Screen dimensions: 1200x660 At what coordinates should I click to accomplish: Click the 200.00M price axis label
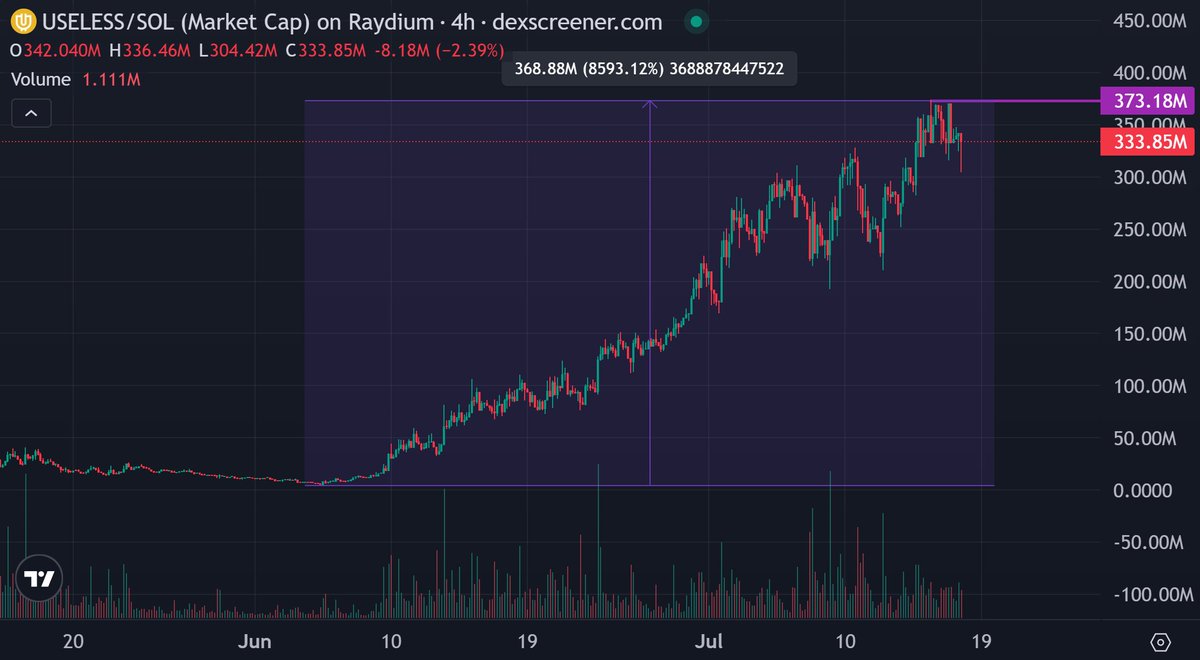click(1148, 282)
